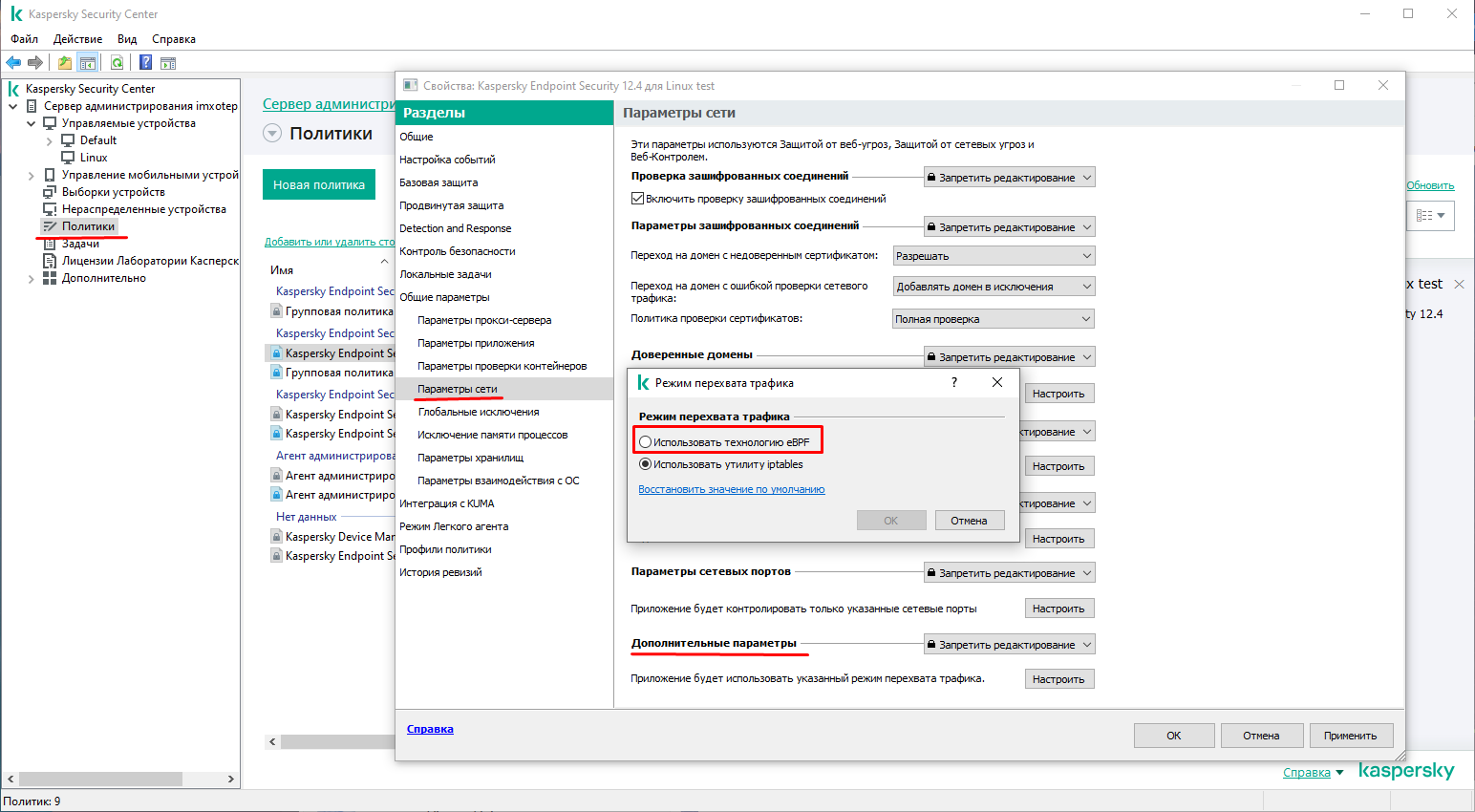1475x812 pixels.
Task: Open the Вид menu
Action: point(127,39)
